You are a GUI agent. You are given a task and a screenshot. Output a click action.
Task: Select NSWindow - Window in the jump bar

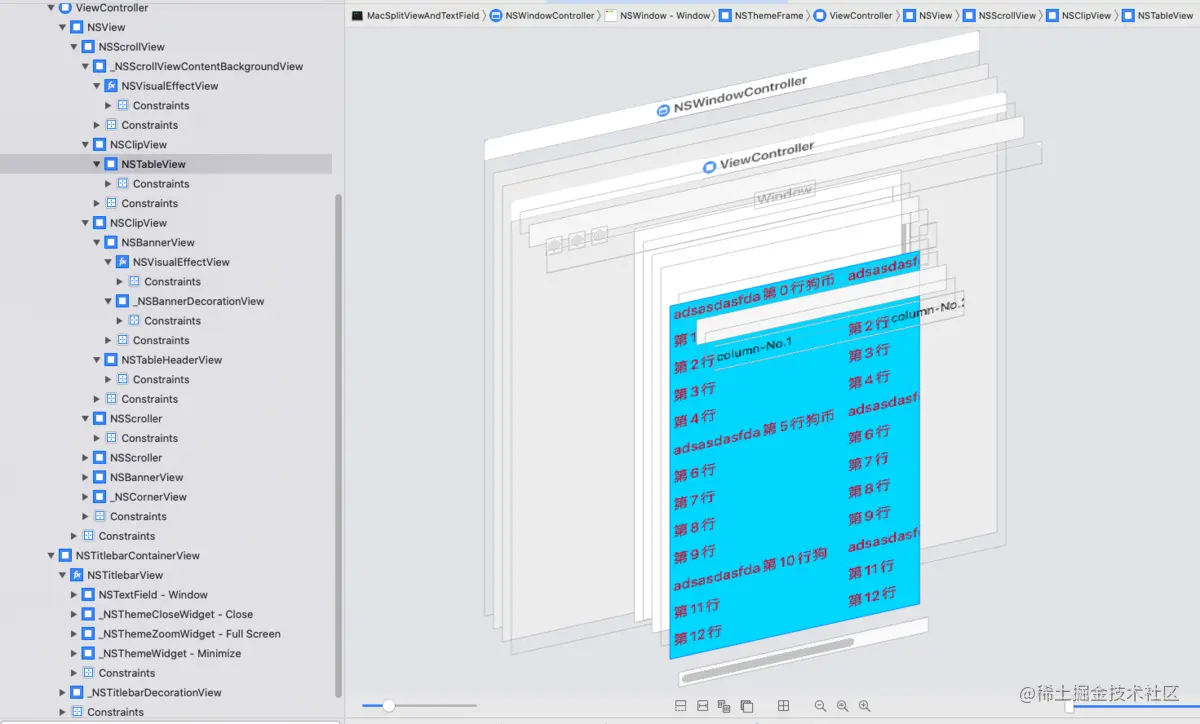(x=665, y=16)
